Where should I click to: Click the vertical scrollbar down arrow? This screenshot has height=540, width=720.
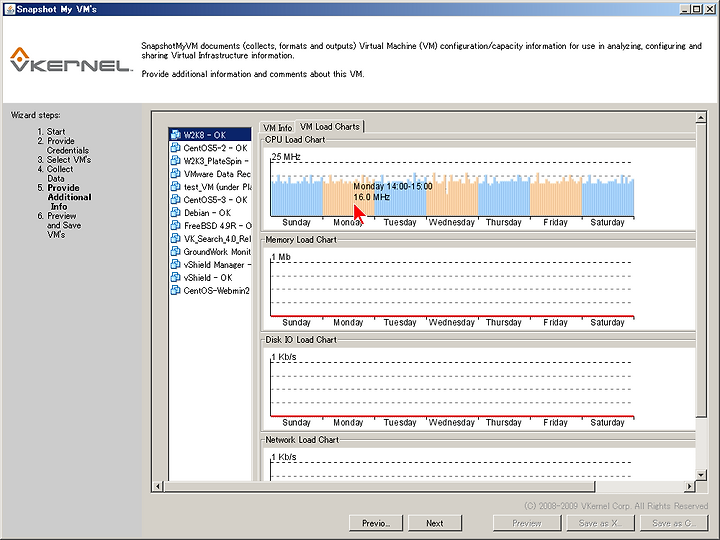701,474
